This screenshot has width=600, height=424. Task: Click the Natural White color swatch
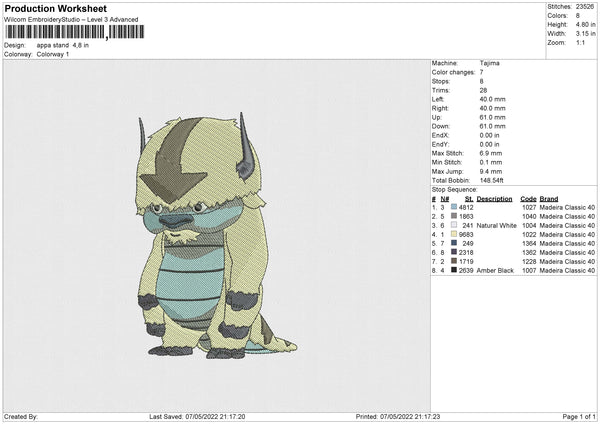click(454, 225)
